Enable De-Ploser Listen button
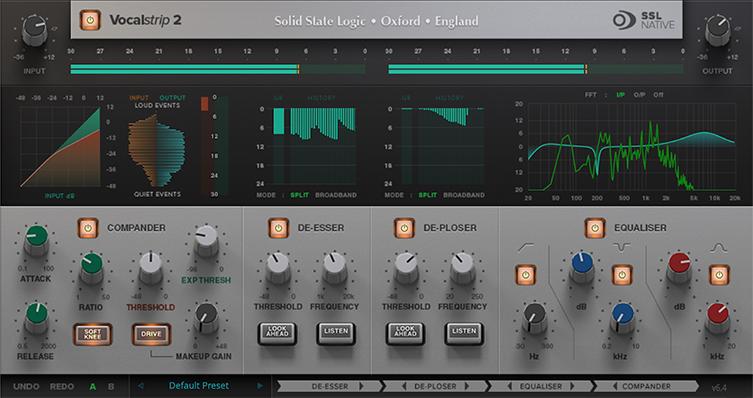This screenshot has width=753, height=398. [x=463, y=334]
